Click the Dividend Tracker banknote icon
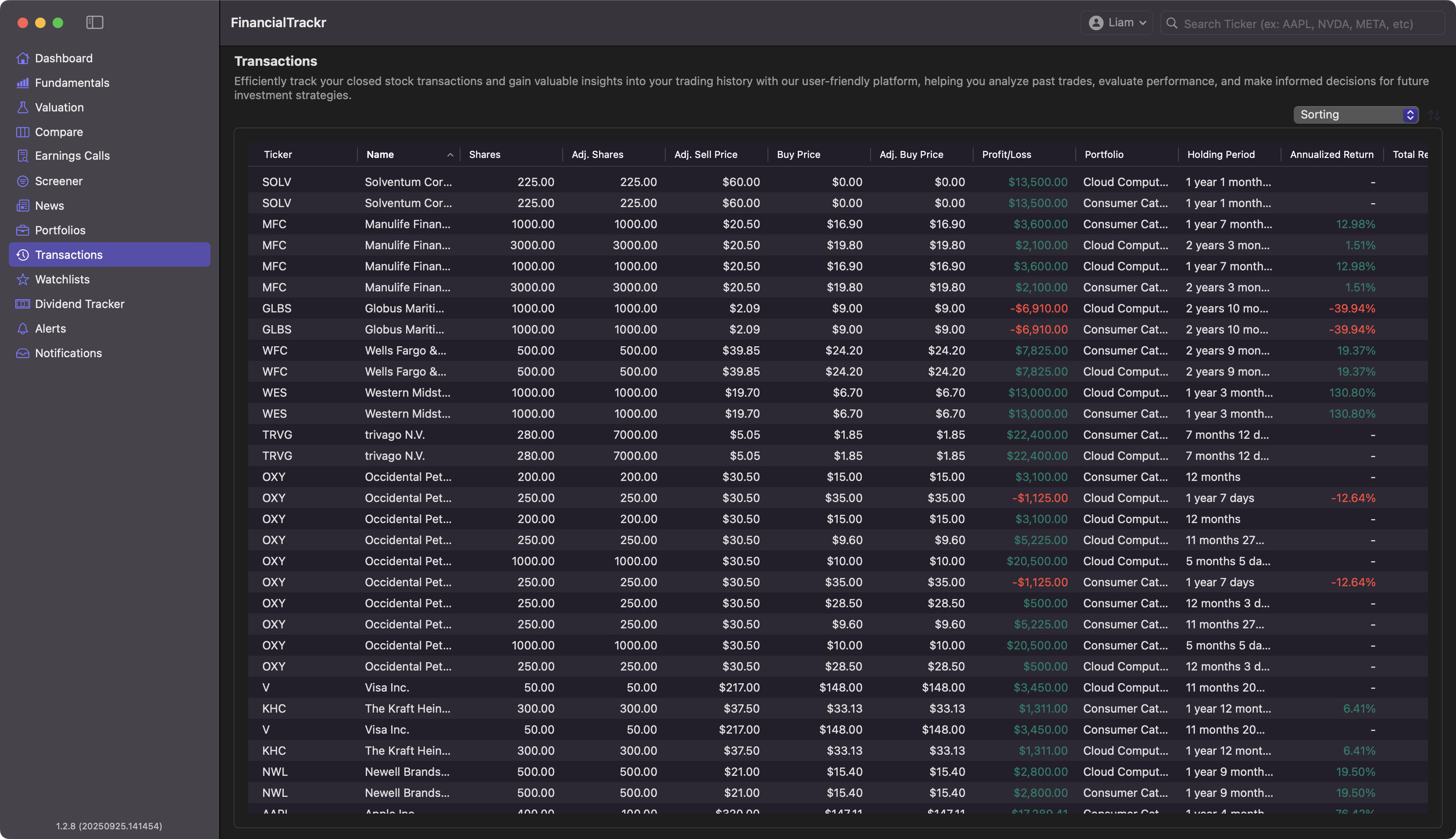The height and width of the screenshot is (839, 1456). click(x=22, y=304)
